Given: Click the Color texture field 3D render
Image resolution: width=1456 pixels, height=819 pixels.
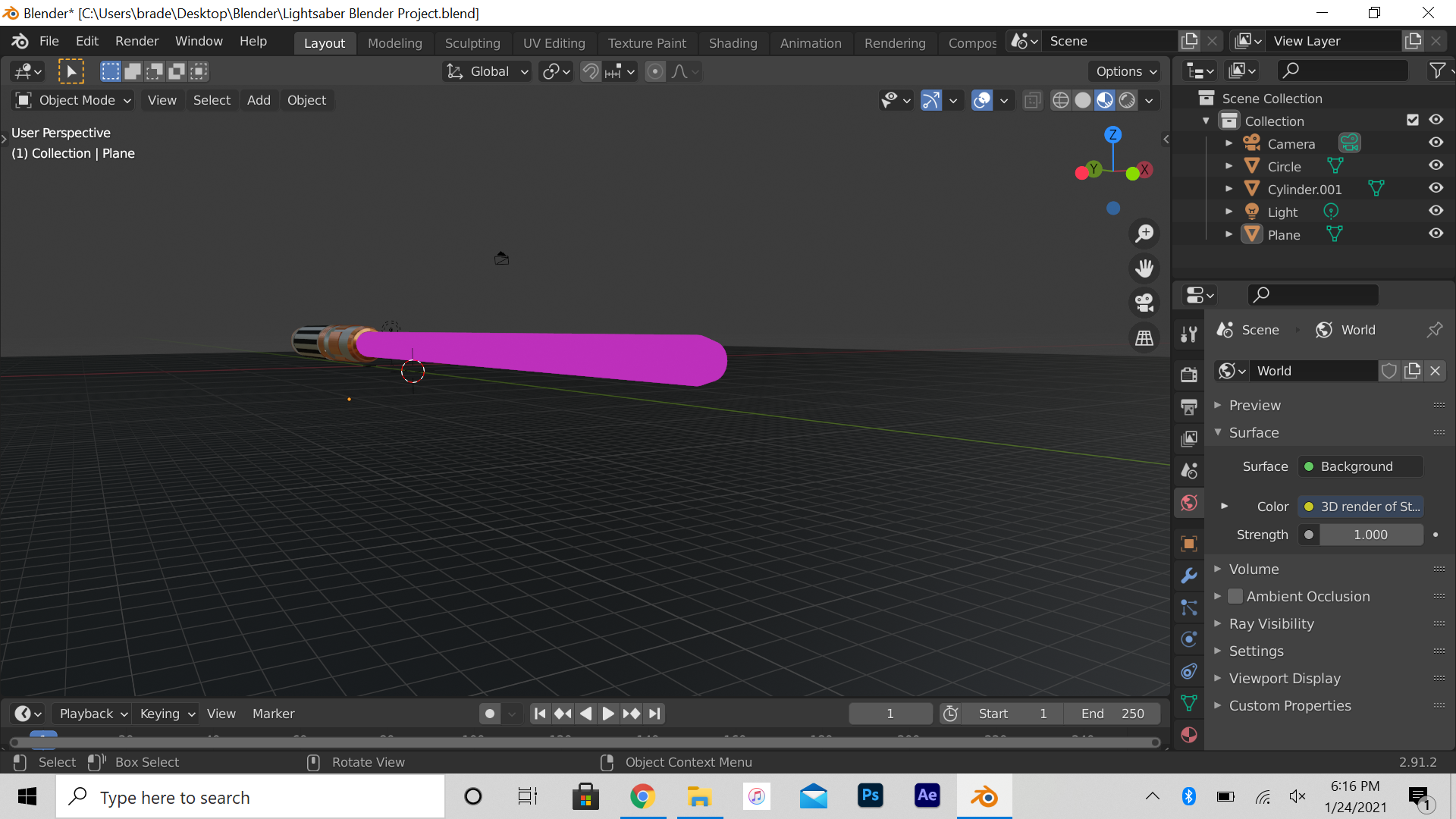Looking at the screenshot, I should click(x=1360, y=507).
